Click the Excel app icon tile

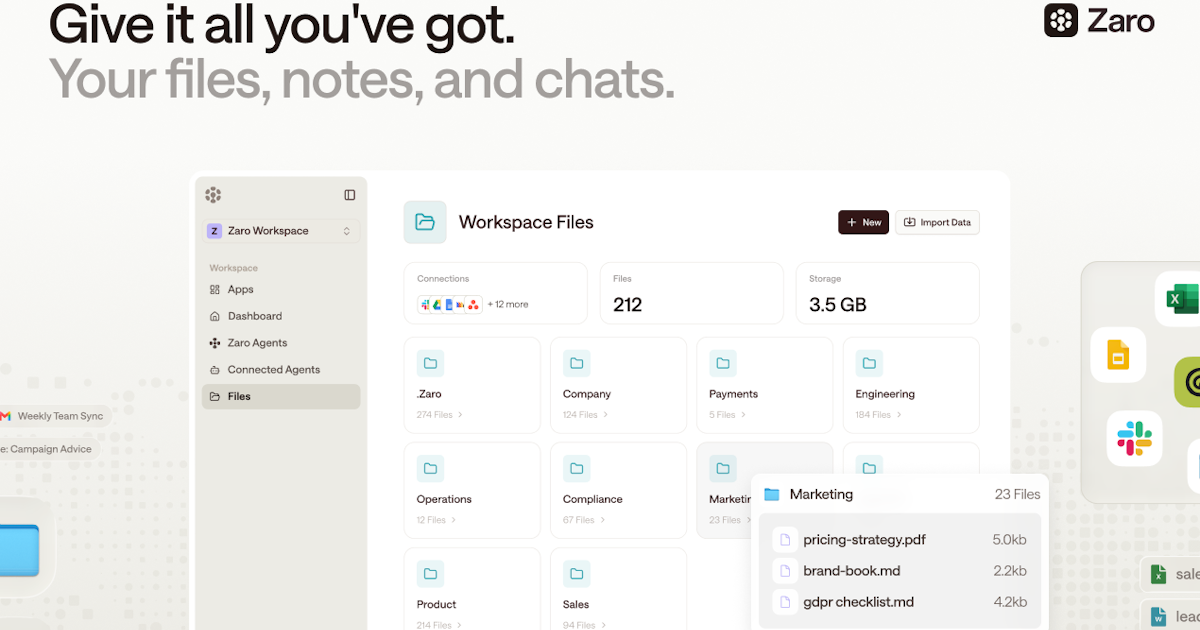click(x=1178, y=299)
